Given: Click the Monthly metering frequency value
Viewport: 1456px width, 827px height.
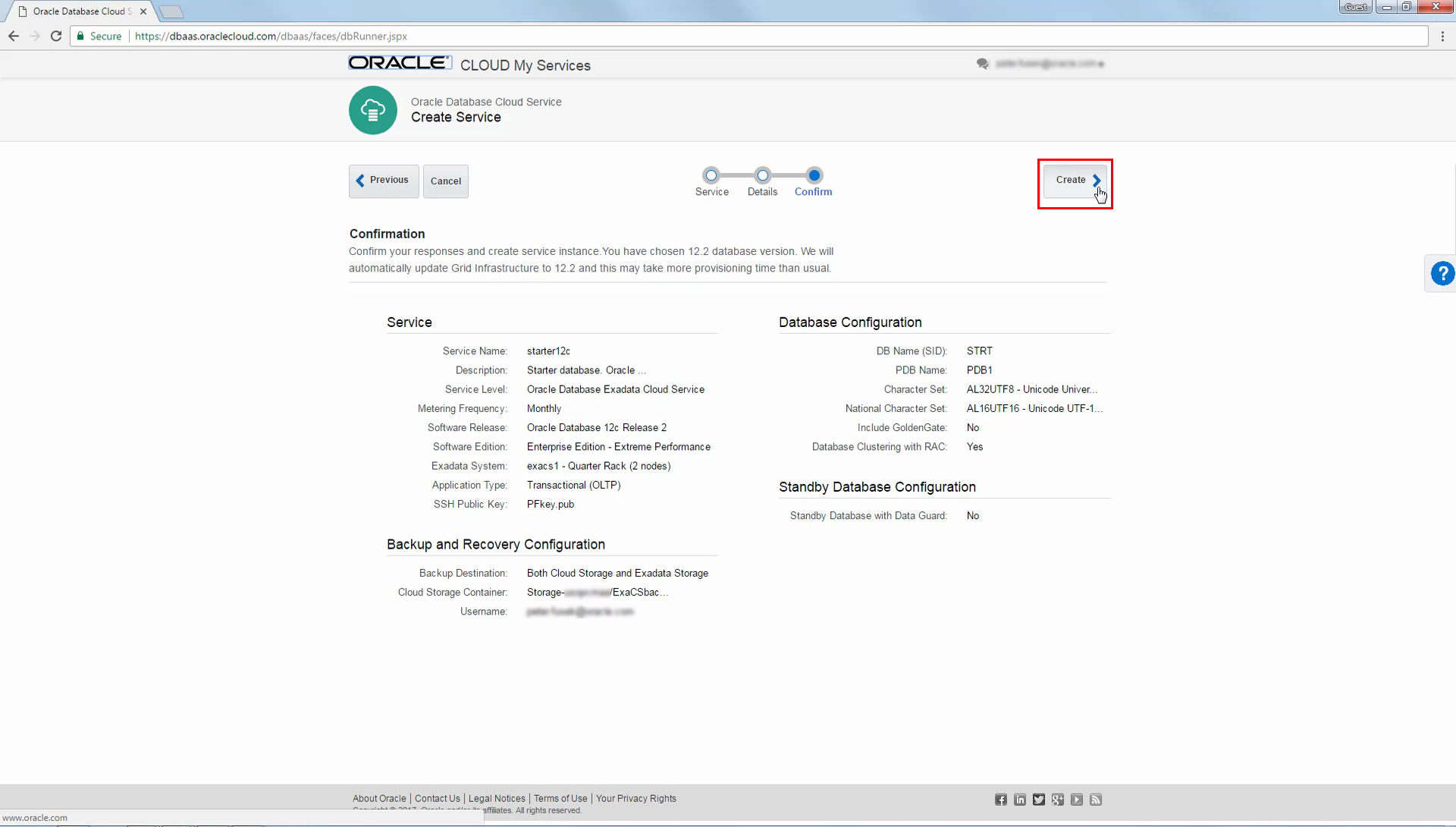Looking at the screenshot, I should click(x=544, y=409).
